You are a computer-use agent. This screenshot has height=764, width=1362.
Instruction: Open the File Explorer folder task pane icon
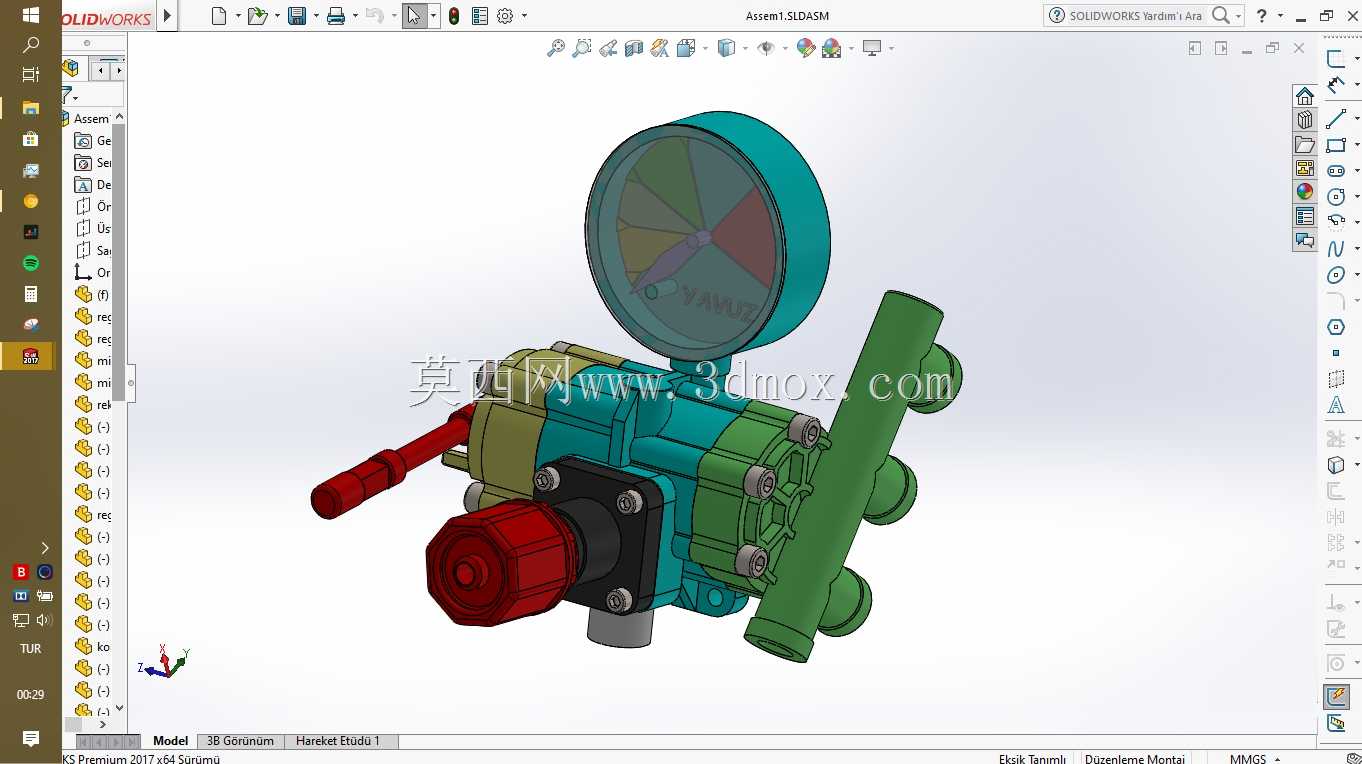tap(1305, 144)
